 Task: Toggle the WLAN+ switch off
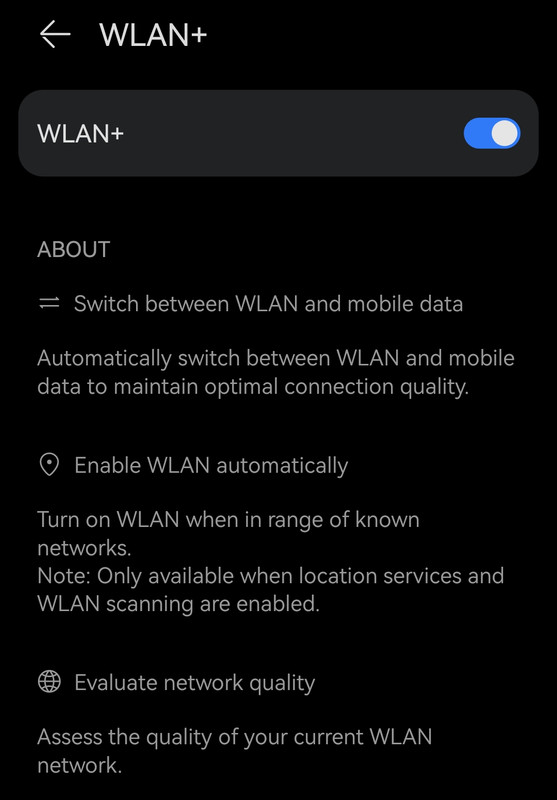(x=492, y=133)
